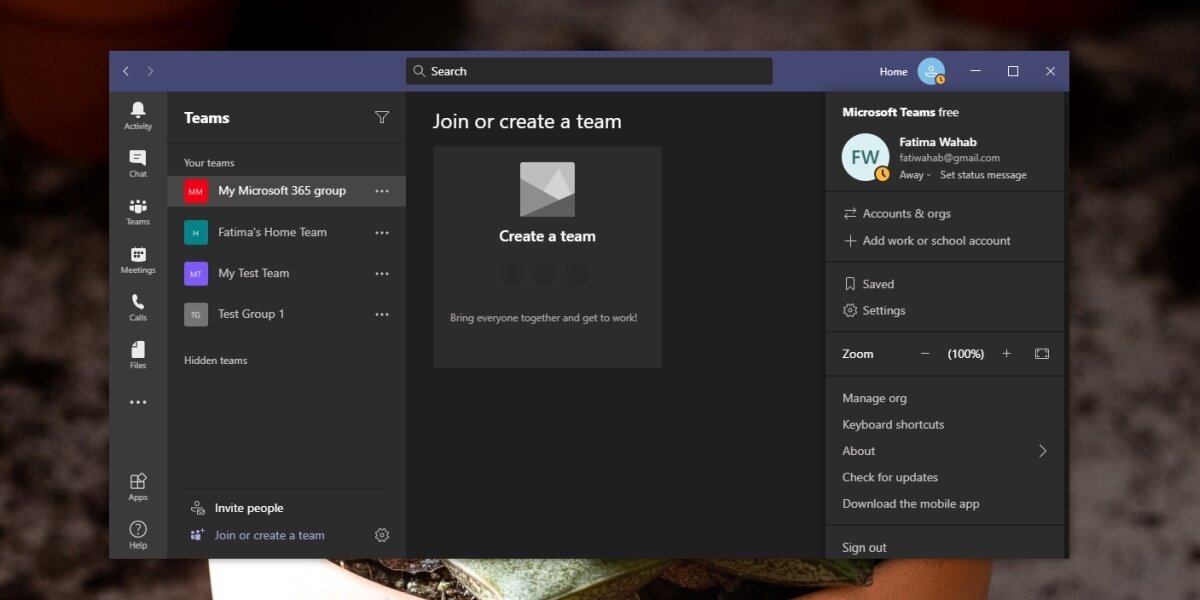This screenshot has height=600, width=1200.
Task: Open the Apps store
Action: click(138, 487)
